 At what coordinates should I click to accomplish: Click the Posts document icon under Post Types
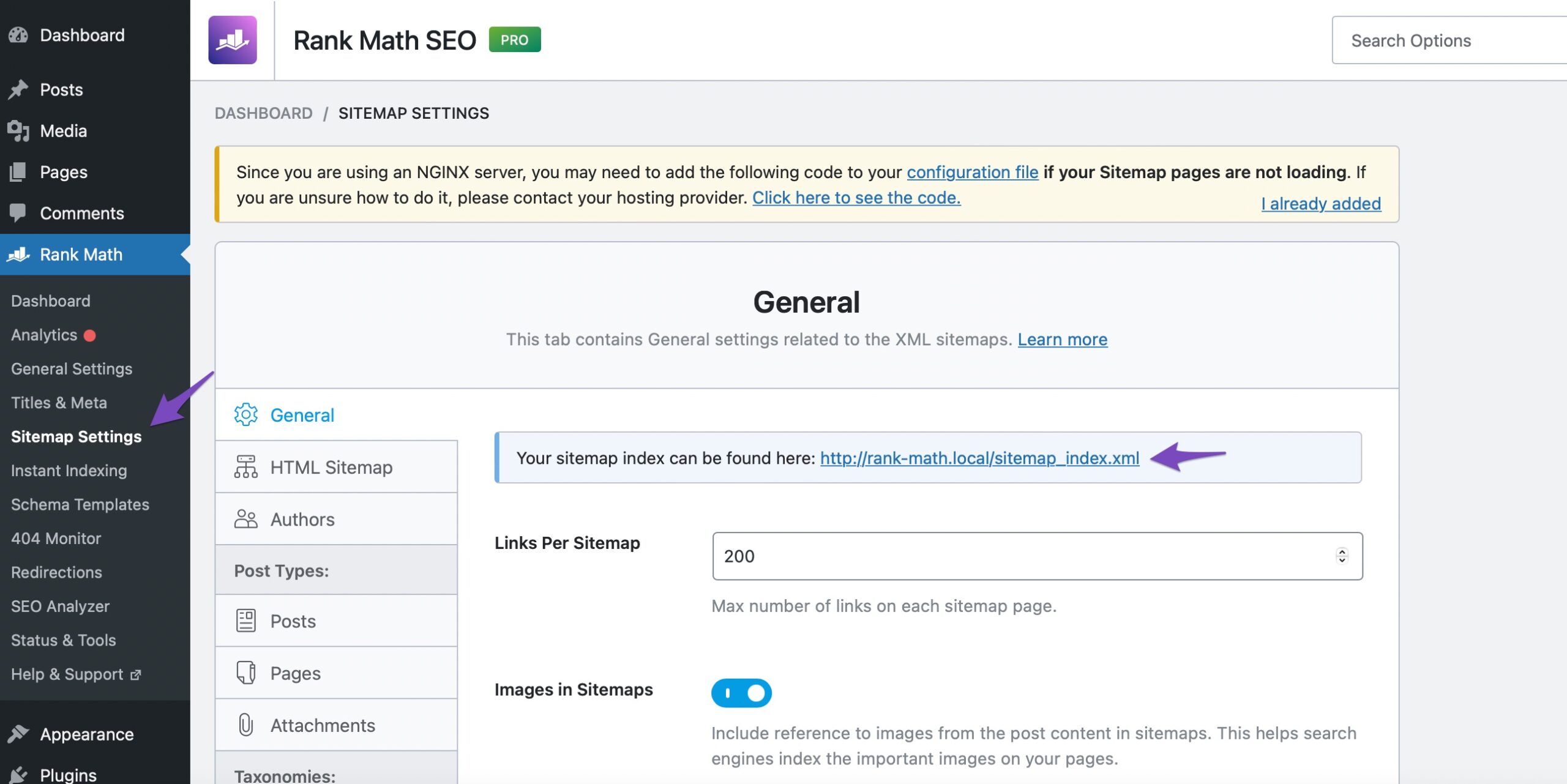coord(246,621)
